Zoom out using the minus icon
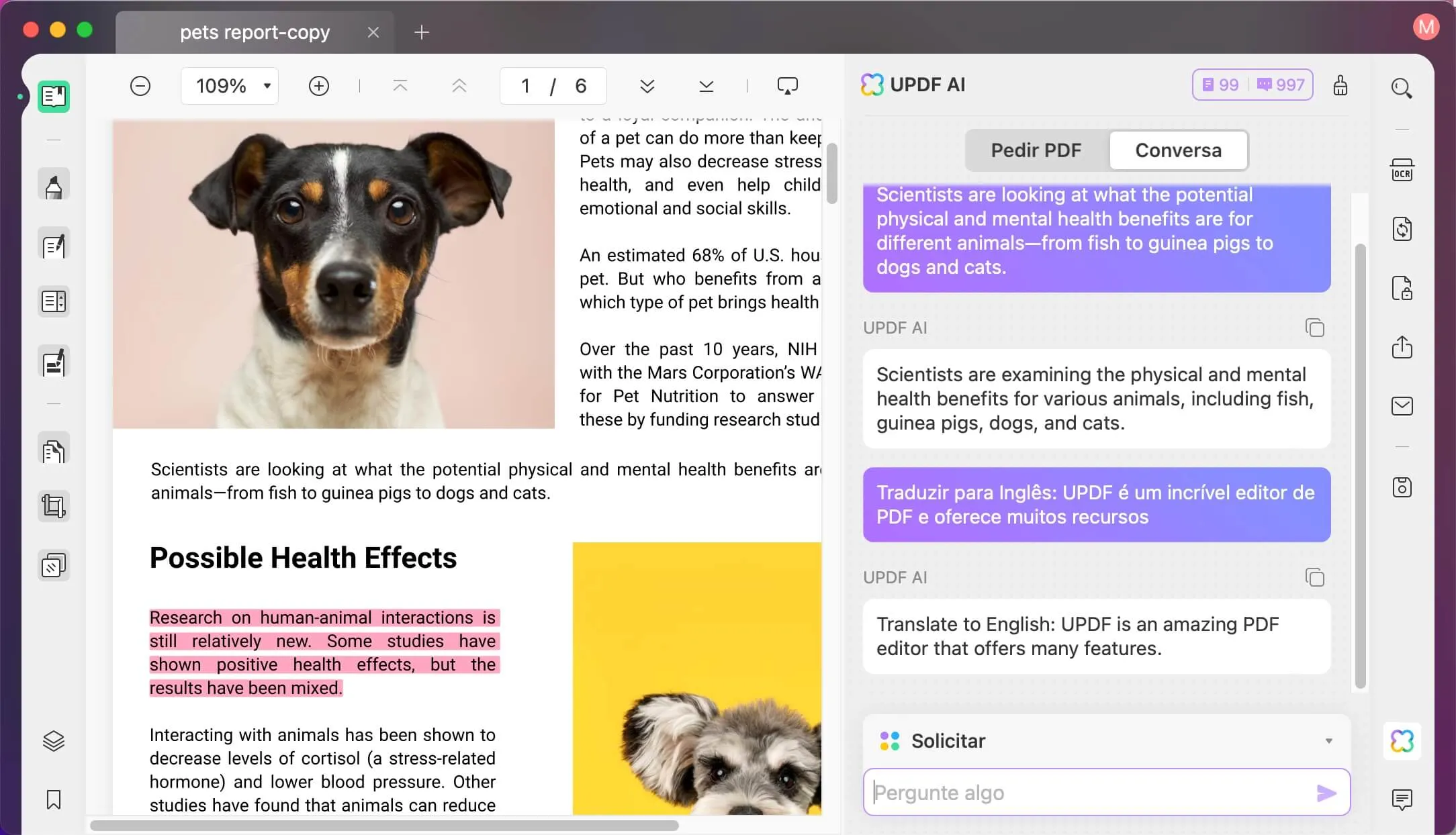The width and height of the screenshot is (1456, 835). click(x=140, y=85)
